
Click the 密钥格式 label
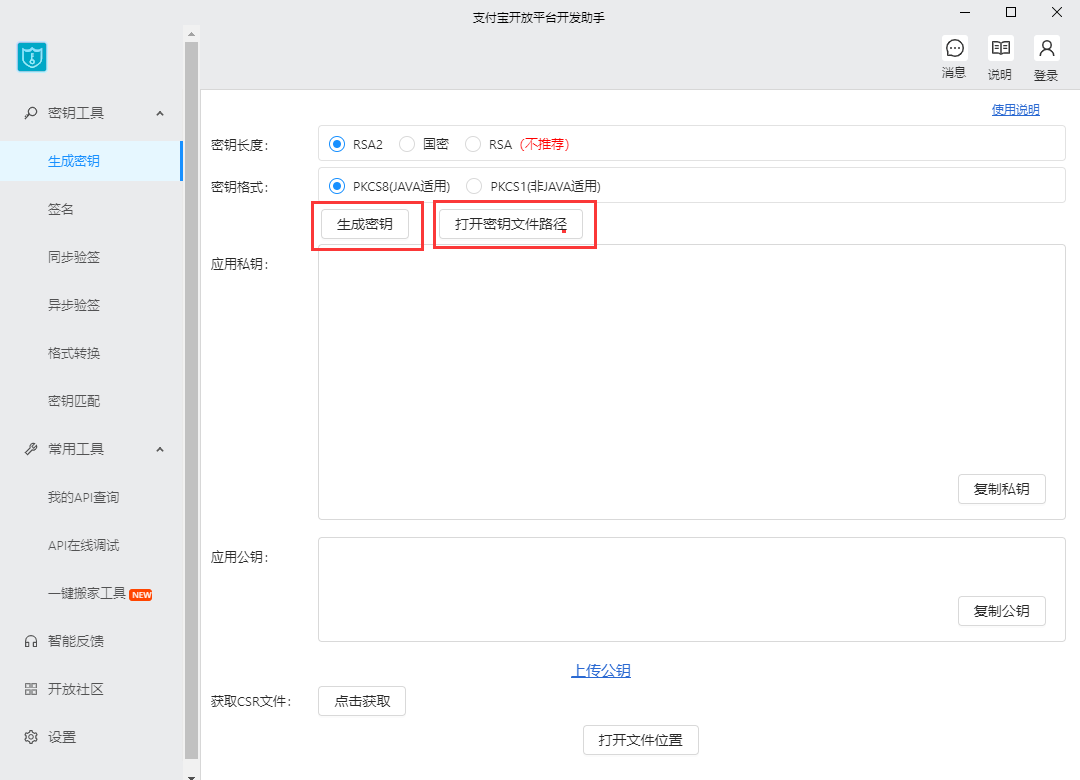(x=239, y=187)
